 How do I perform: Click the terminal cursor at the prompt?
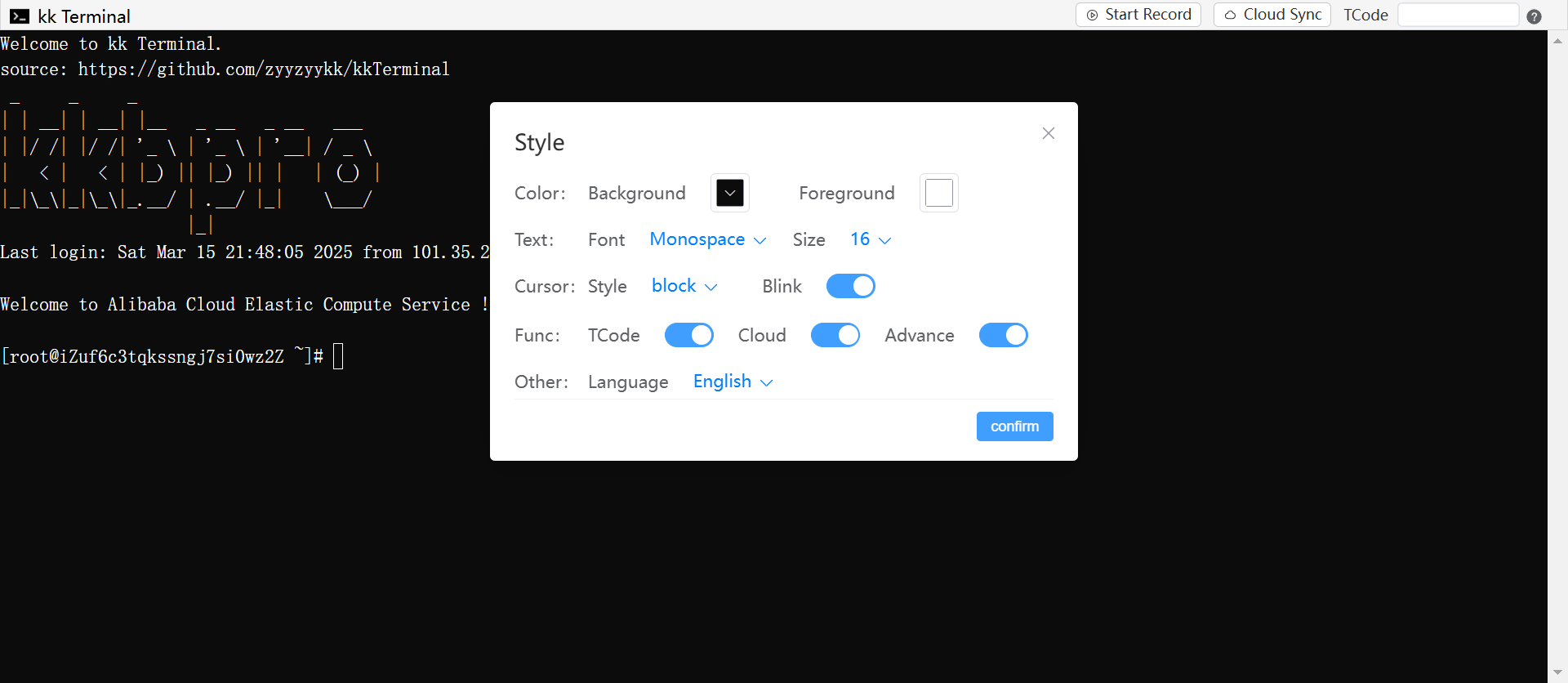click(338, 356)
